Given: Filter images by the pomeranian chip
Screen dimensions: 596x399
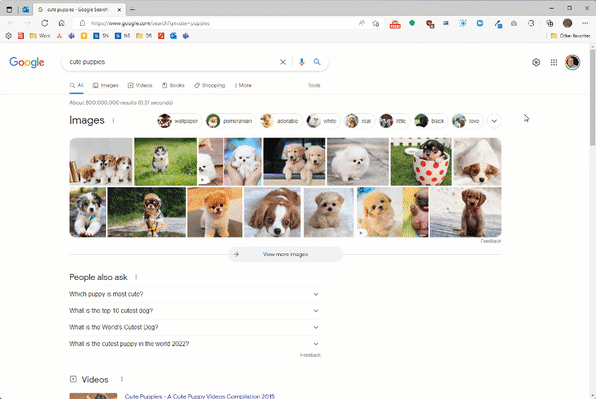Looking at the screenshot, I should click(x=231, y=121).
